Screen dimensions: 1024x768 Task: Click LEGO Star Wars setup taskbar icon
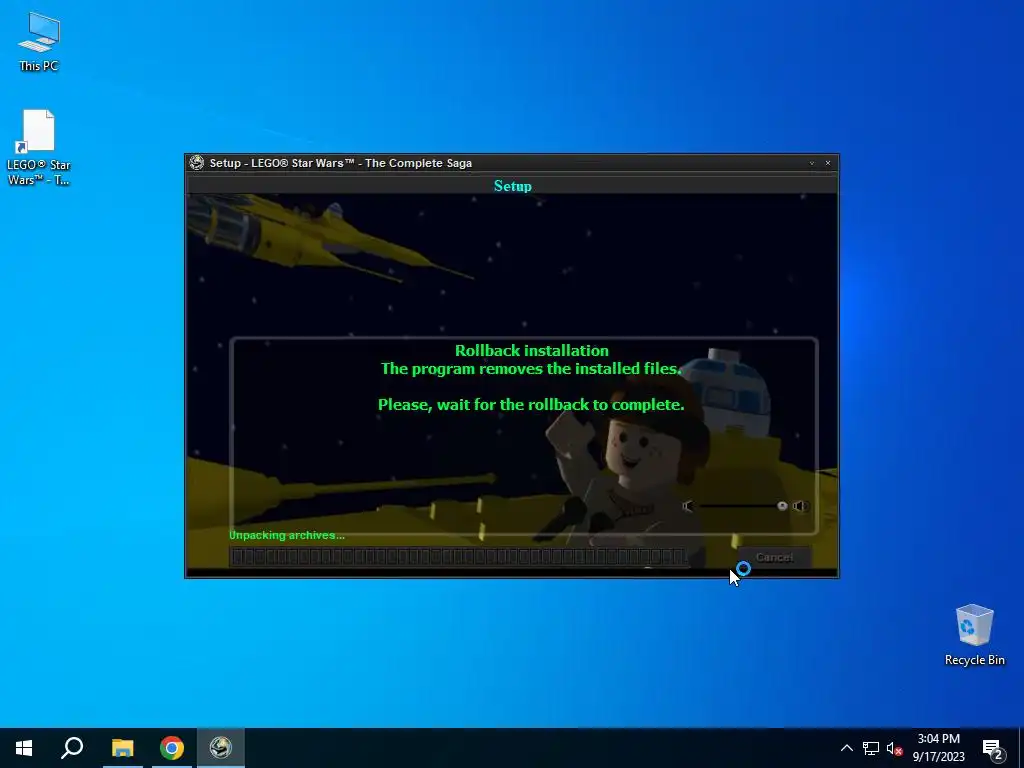(221, 748)
